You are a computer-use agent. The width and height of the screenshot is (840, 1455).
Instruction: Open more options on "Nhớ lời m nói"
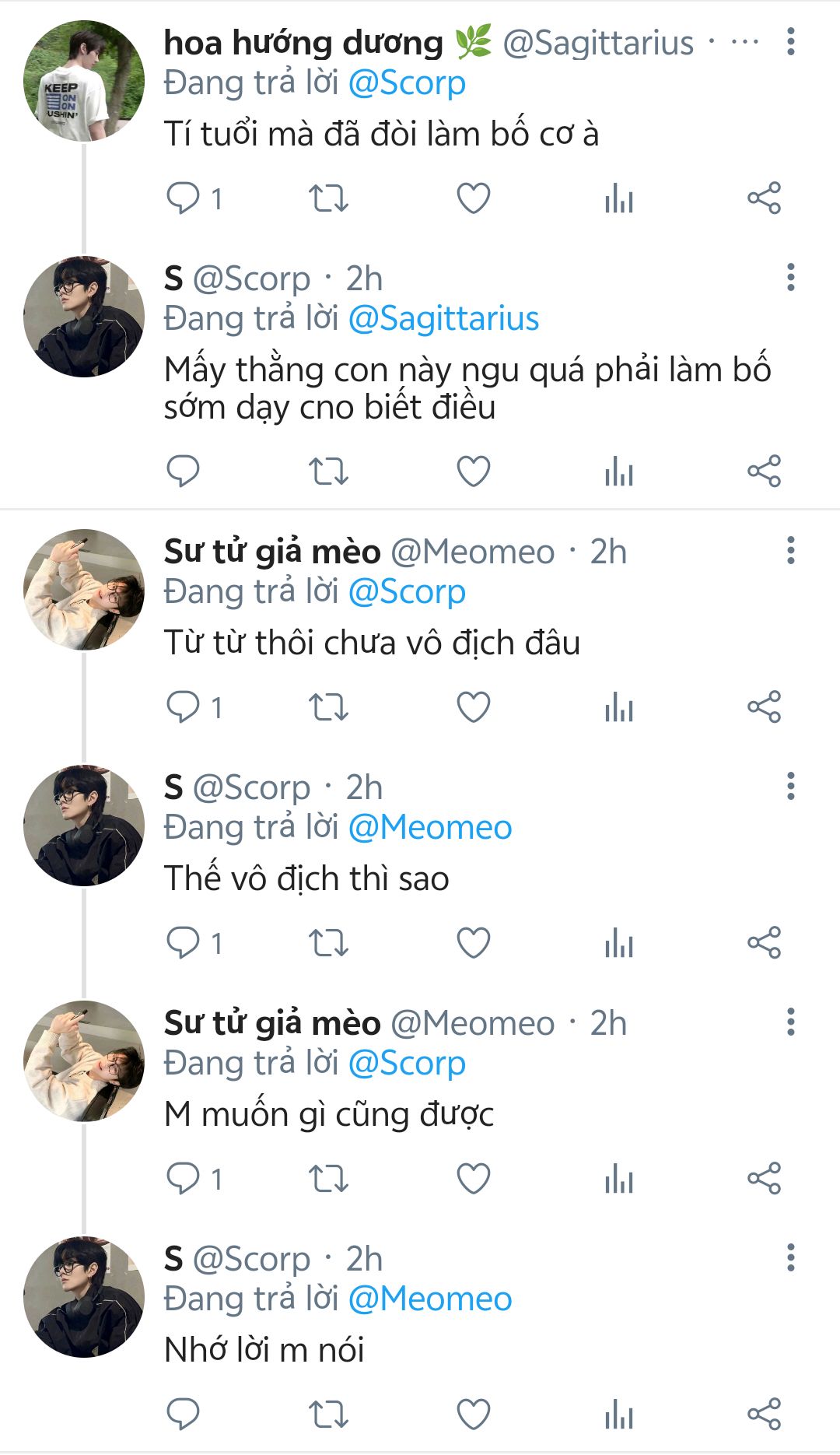pos(790,1258)
